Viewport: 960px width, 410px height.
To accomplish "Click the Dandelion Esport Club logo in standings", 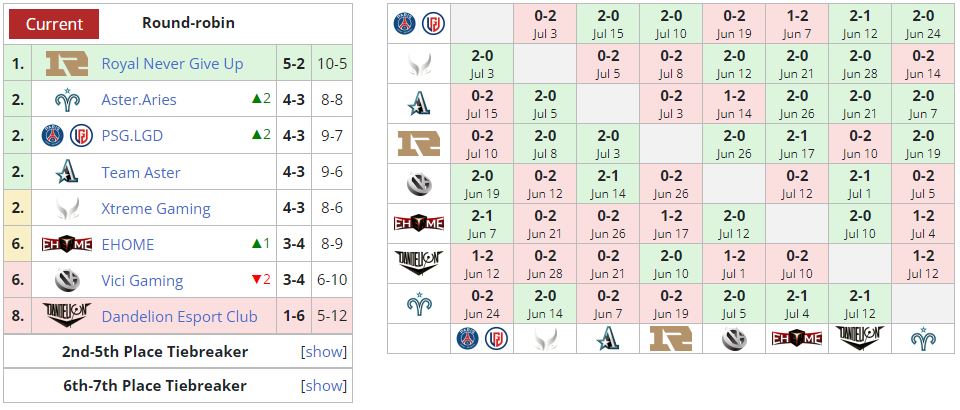I will [67, 316].
